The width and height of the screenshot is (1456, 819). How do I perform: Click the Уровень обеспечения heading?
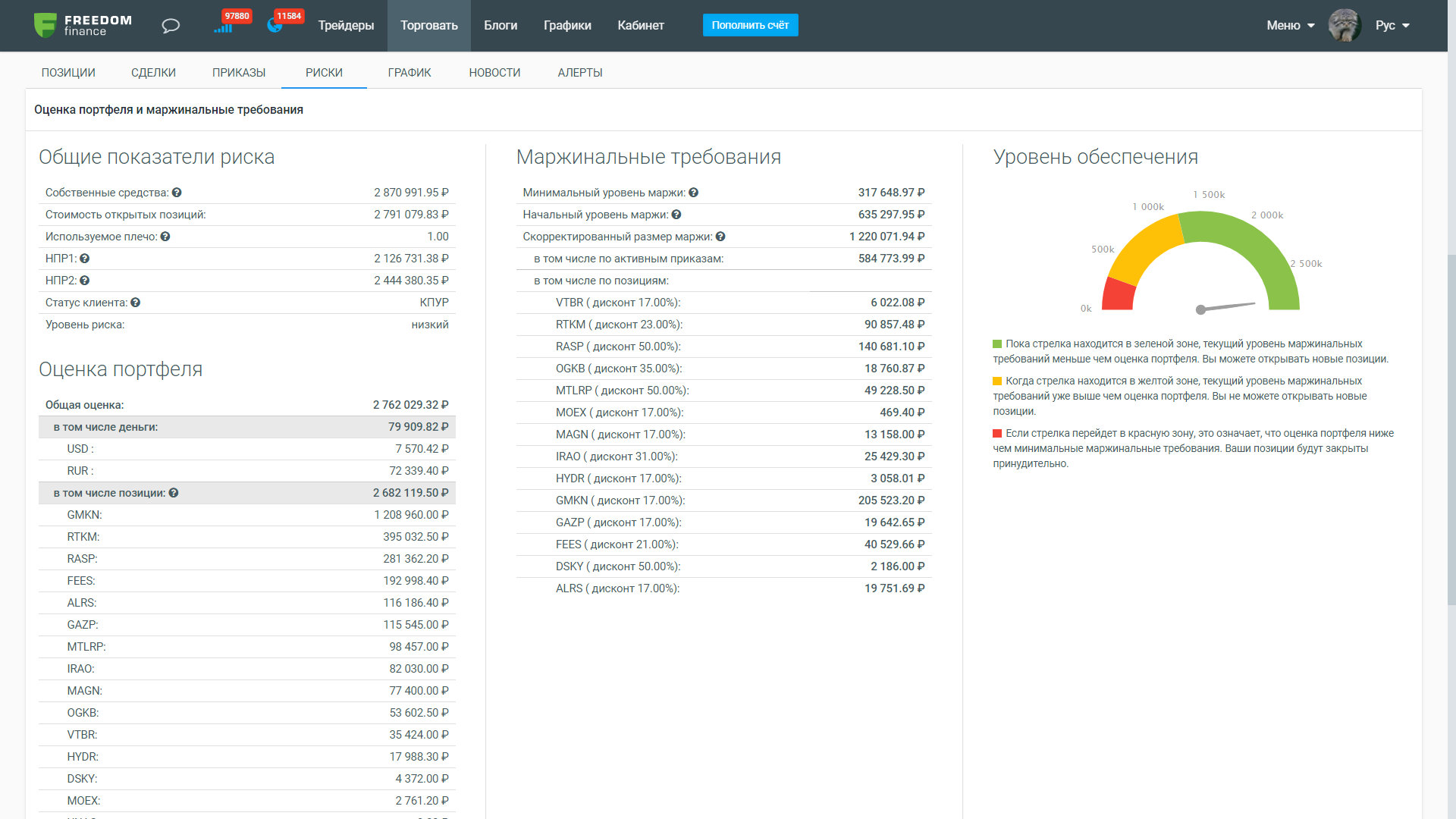click(x=1095, y=157)
